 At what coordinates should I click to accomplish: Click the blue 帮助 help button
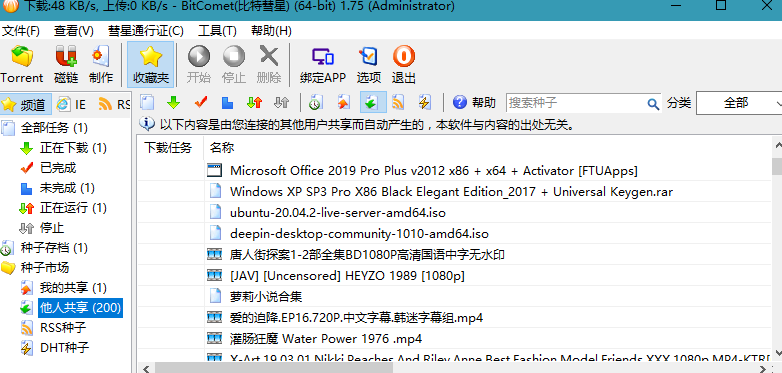pyautogui.click(x=474, y=103)
